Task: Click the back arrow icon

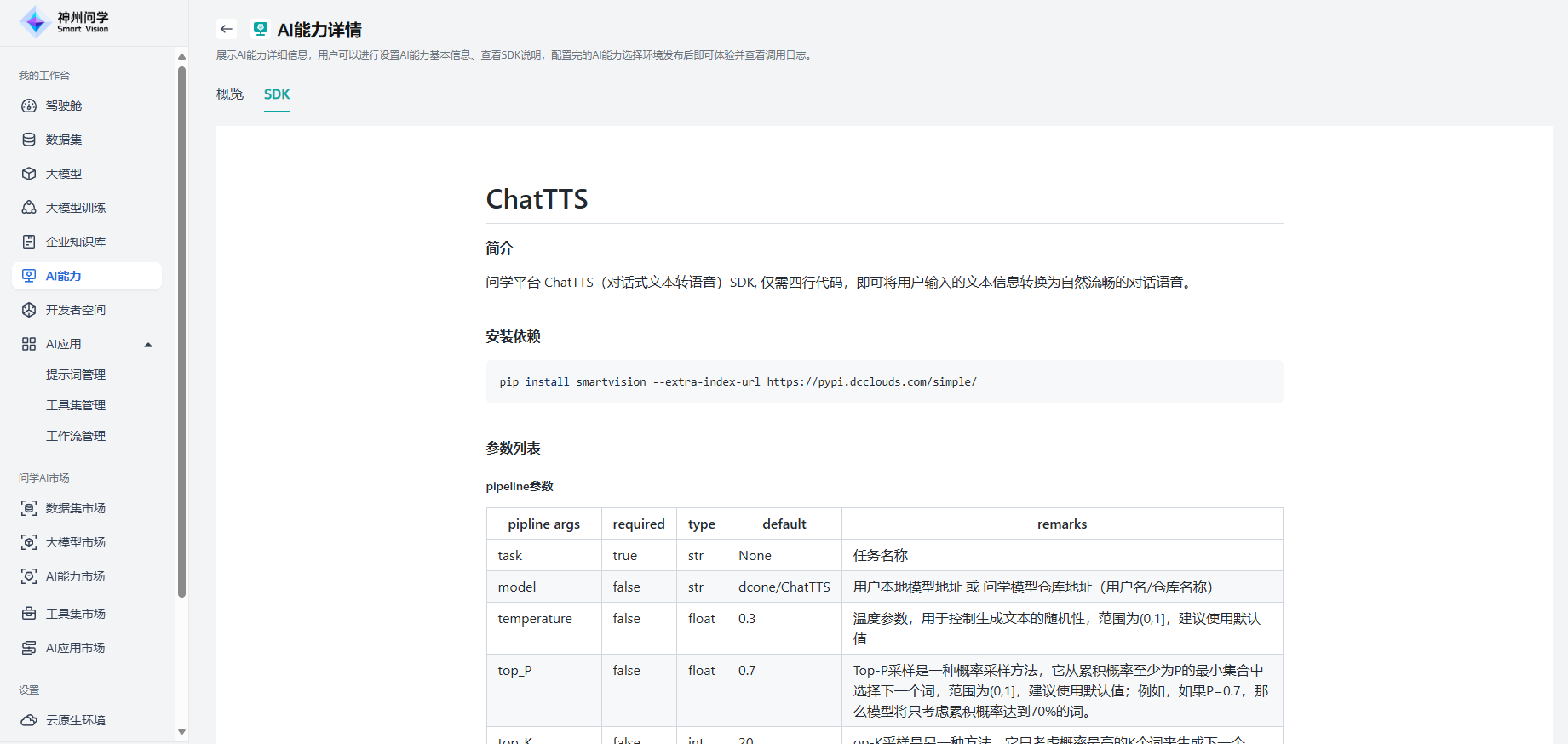Action: click(x=226, y=29)
